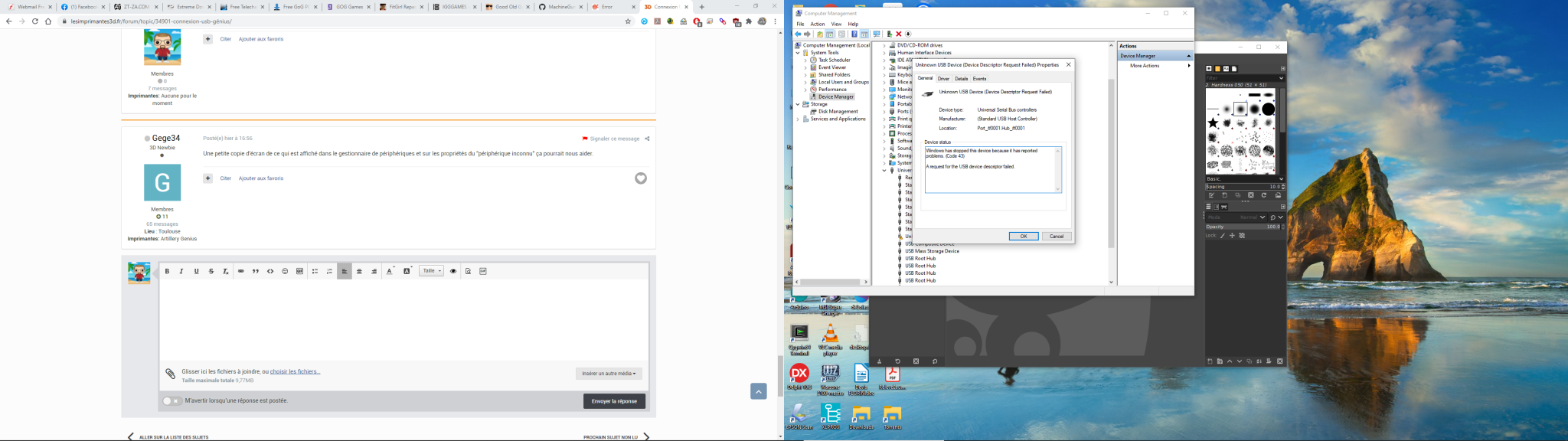This screenshot has height=441, width=1568.
Task: Open View menu in Computer Management
Action: click(x=836, y=24)
